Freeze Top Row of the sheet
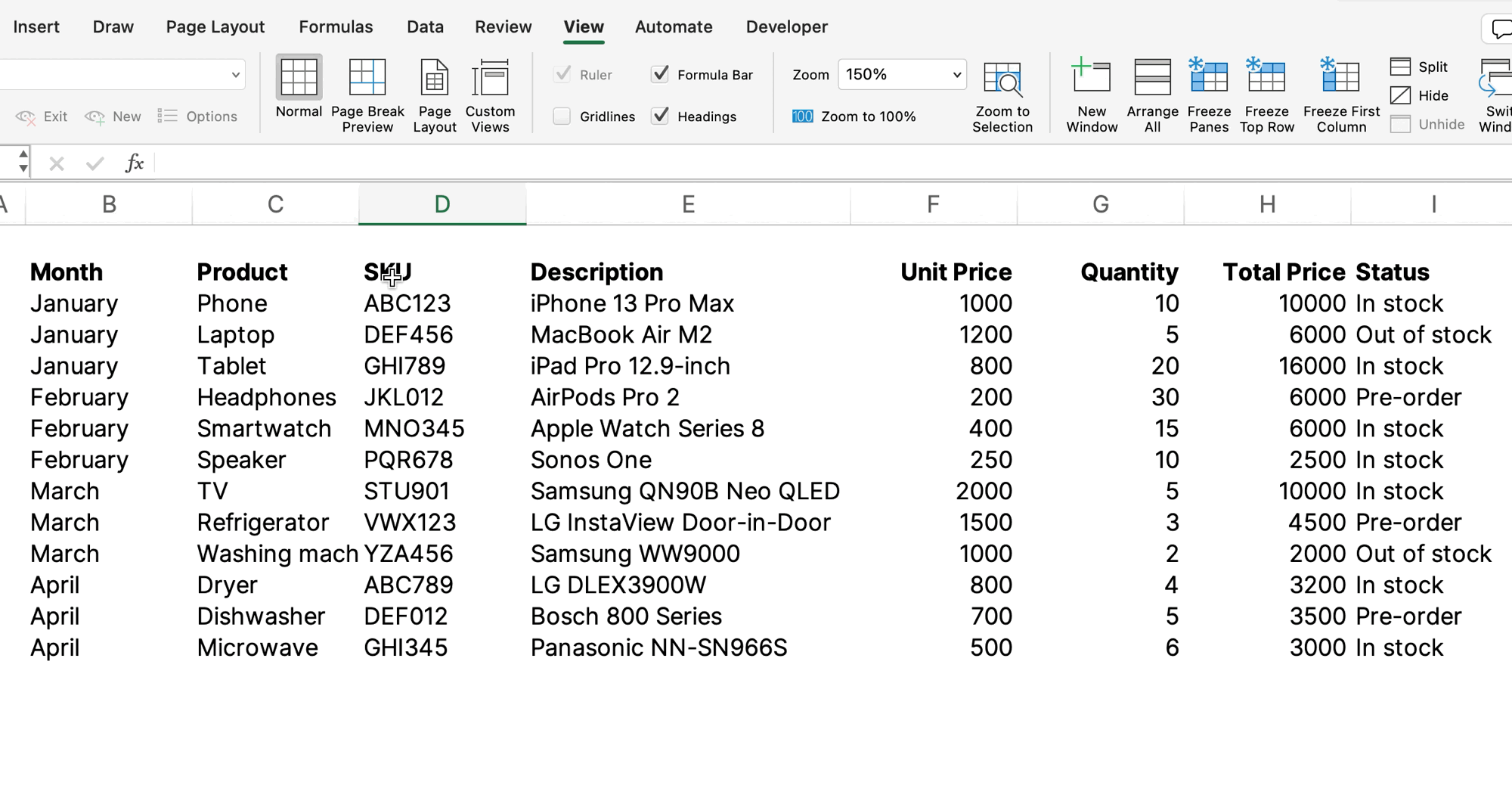Viewport: 1512px width, 798px height. pos(1266,78)
